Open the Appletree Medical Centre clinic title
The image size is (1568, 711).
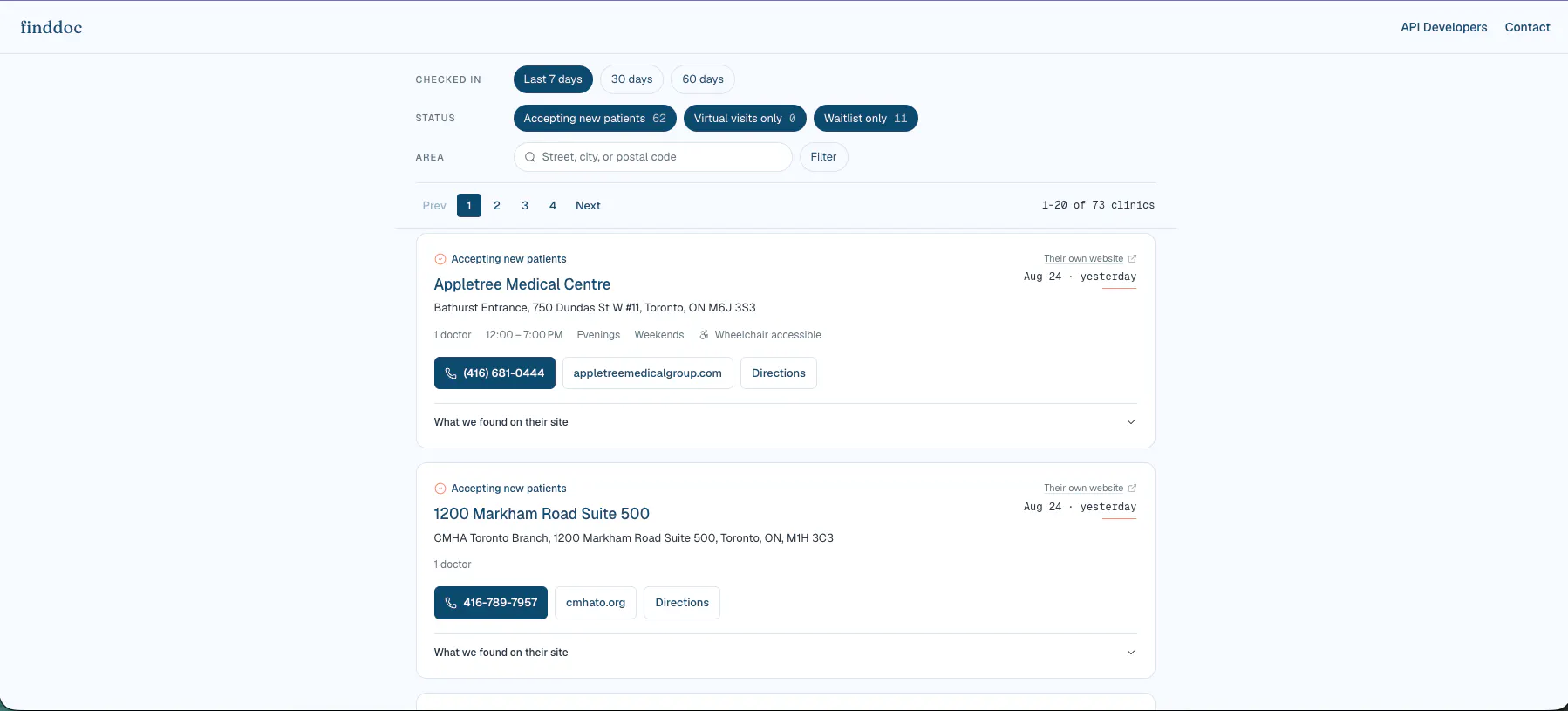point(522,284)
